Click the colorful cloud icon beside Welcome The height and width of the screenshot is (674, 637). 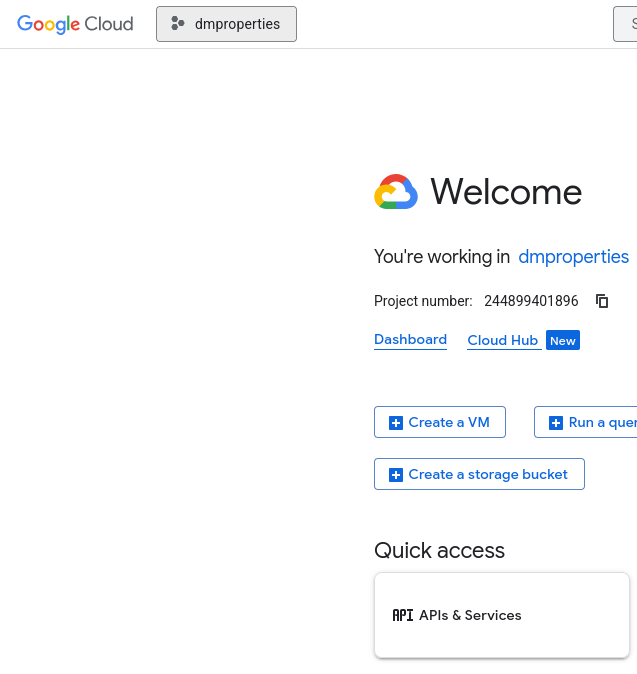[396, 192]
